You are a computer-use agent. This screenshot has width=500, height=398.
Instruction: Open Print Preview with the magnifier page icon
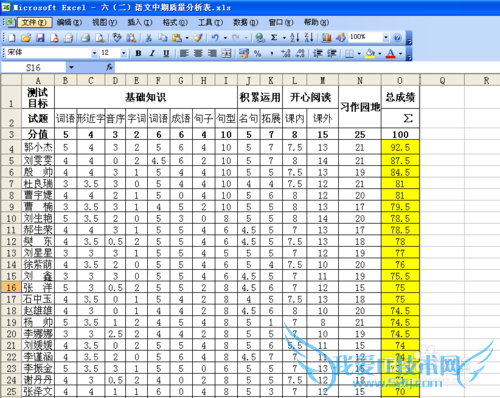(100, 38)
